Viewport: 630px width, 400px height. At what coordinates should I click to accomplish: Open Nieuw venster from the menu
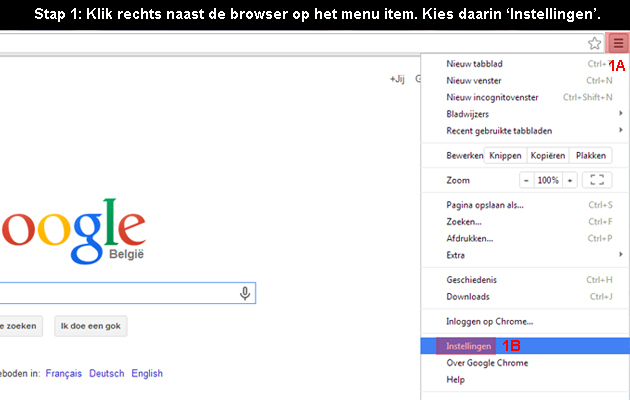[525, 81]
